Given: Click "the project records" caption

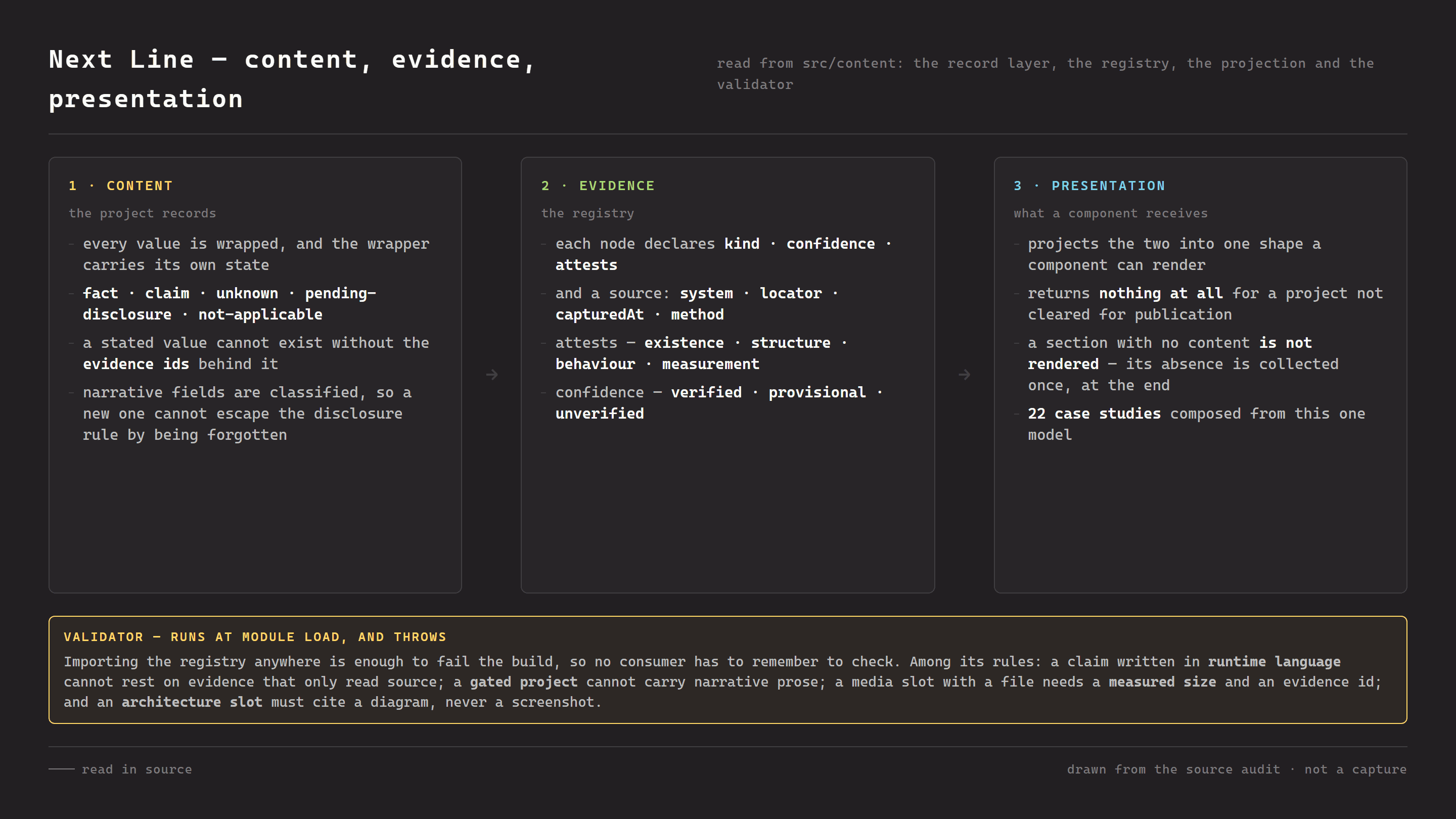Looking at the screenshot, I should pyautogui.click(x=143, y=213).
